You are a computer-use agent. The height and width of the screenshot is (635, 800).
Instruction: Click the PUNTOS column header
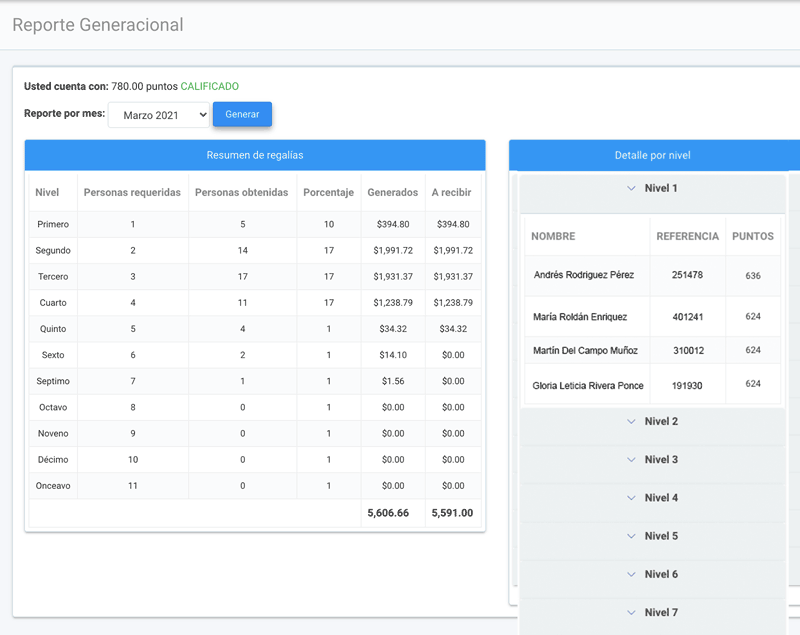752,237
